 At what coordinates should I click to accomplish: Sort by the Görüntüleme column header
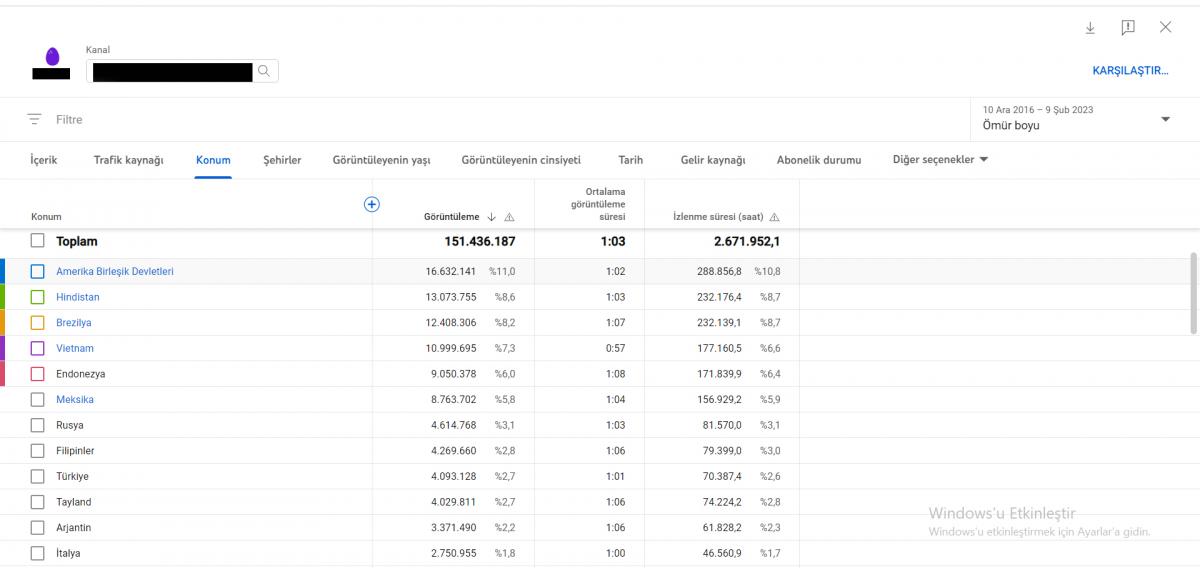(452, 217)
